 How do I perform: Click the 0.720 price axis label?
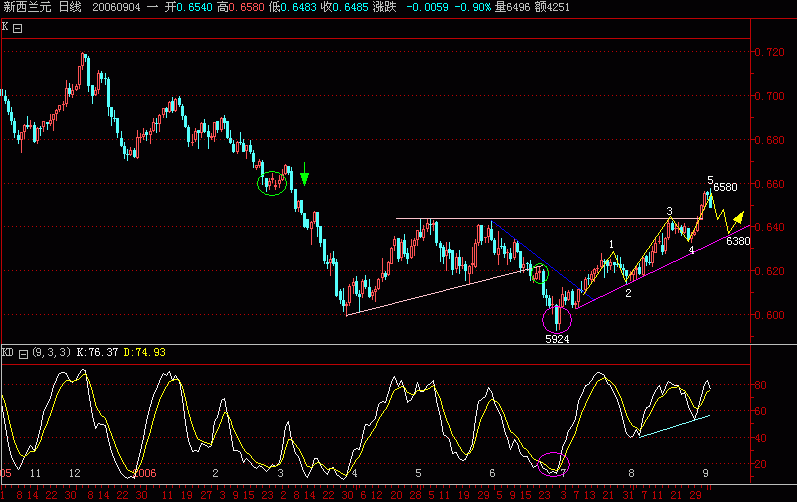(769, 52)
